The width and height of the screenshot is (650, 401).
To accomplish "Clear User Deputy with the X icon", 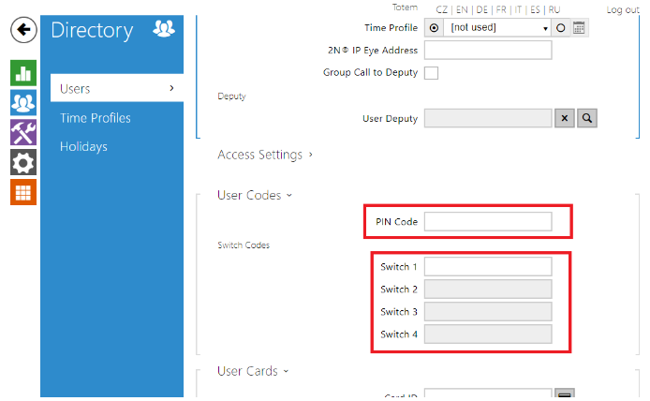I will click(x=564, y=118).
